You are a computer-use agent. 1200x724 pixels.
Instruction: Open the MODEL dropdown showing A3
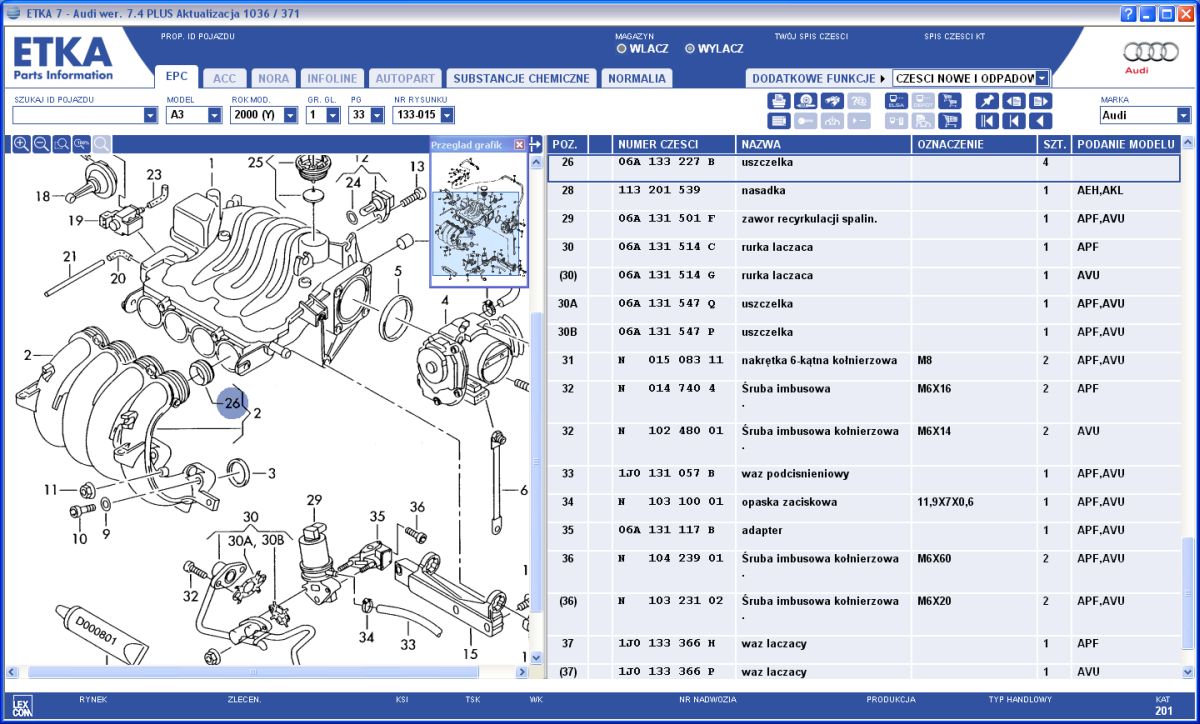pos(214,115)
